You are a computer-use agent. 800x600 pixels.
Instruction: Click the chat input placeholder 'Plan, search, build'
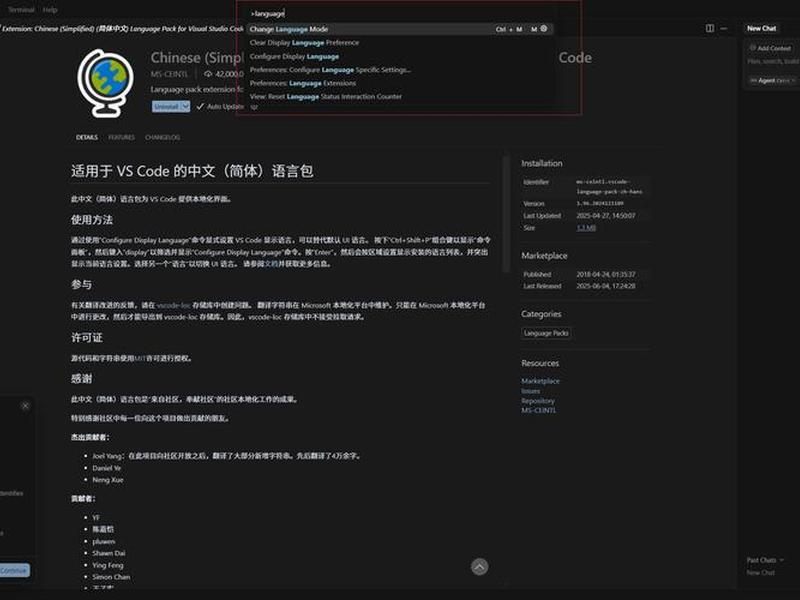[772, 61]
